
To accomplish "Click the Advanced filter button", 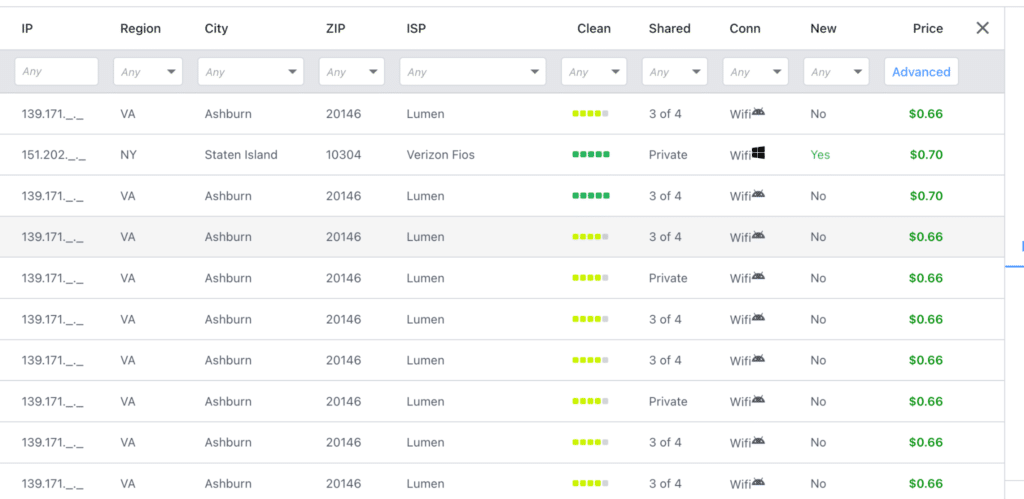I will [x=921, y=72].
